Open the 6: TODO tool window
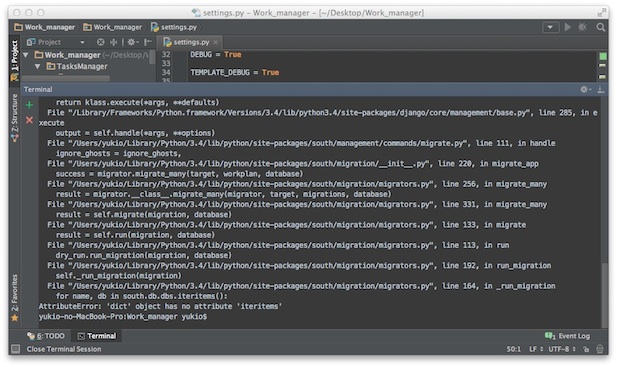 click(46, 336)
